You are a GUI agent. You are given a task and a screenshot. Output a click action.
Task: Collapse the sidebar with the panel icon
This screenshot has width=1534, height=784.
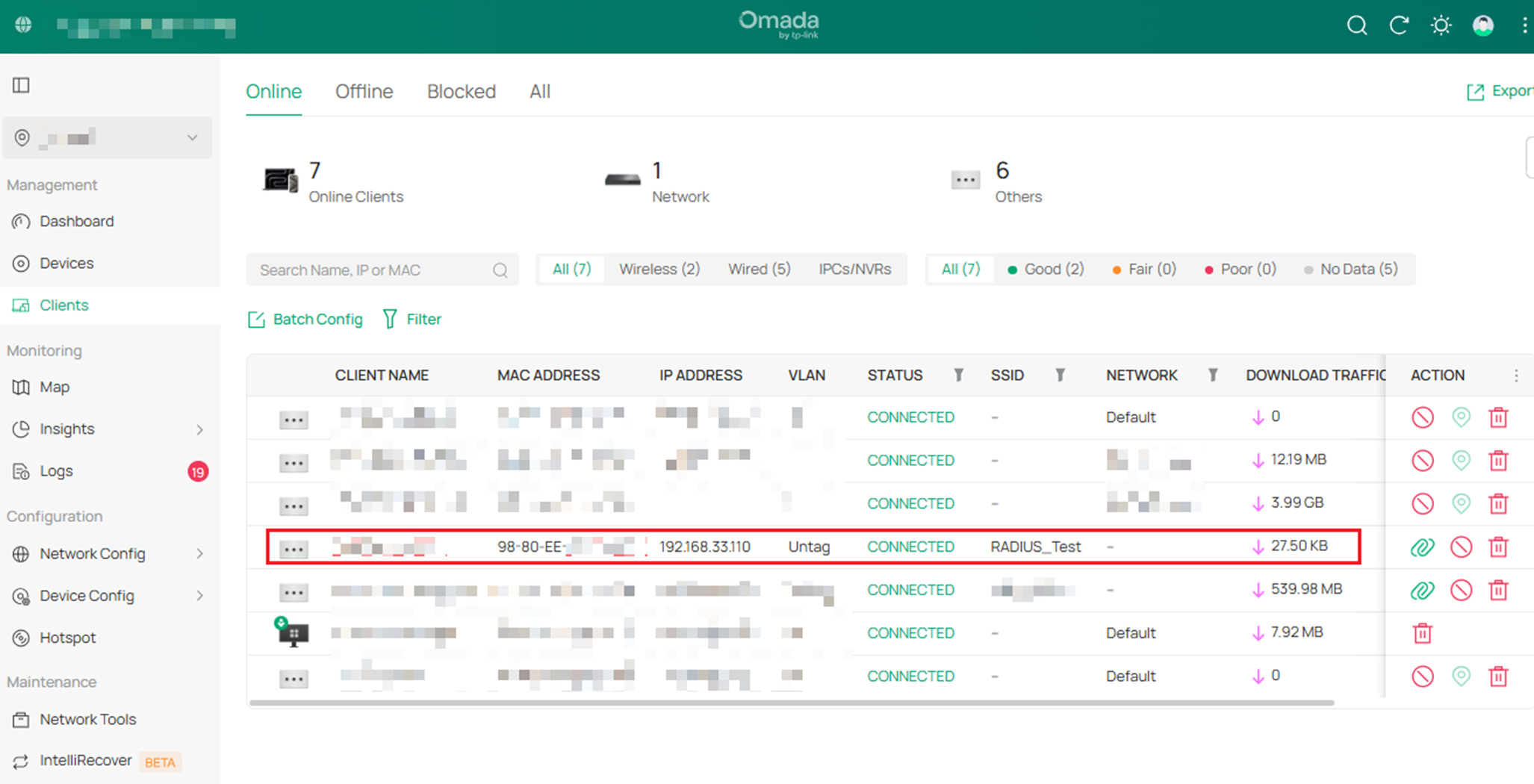(21, 85)
